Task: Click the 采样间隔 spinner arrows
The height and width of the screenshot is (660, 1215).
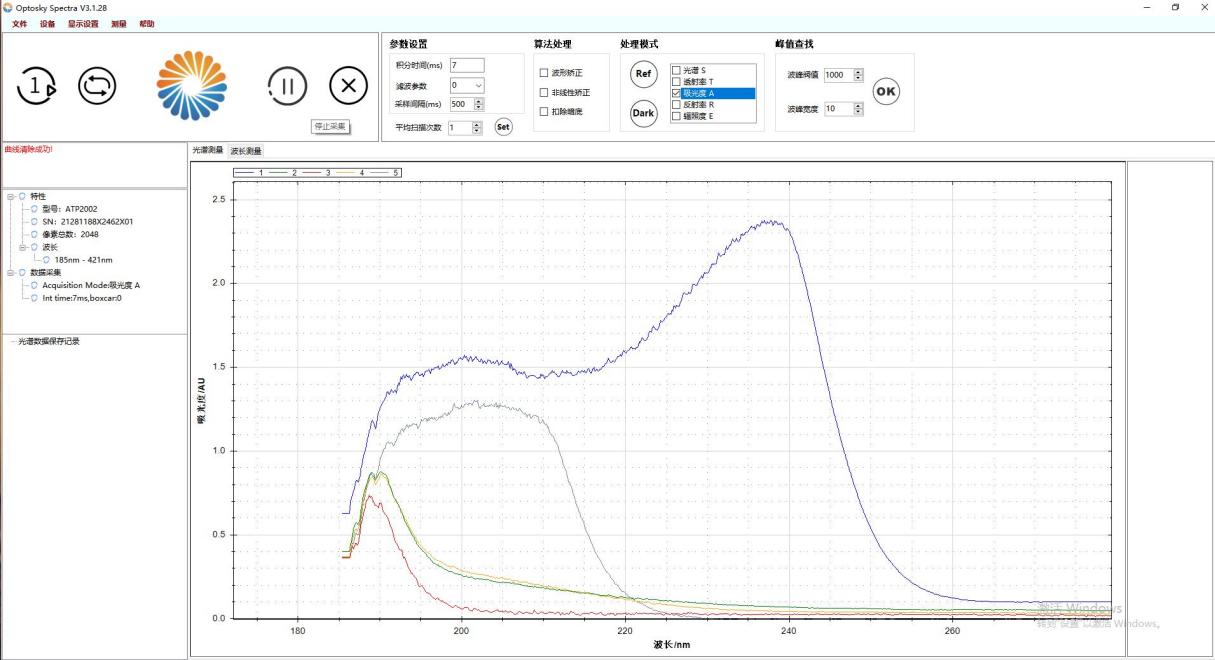Action: 478,104
